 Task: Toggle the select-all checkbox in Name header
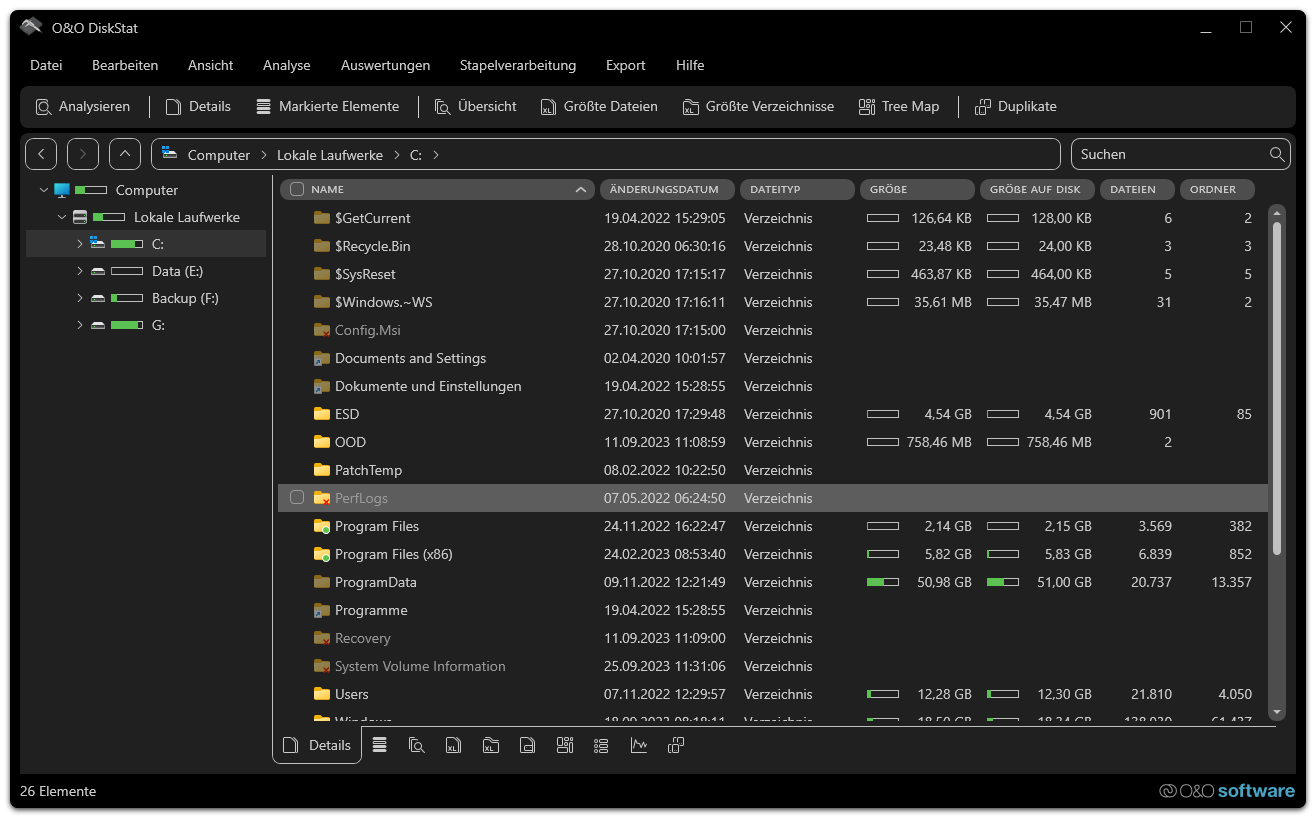297,189
